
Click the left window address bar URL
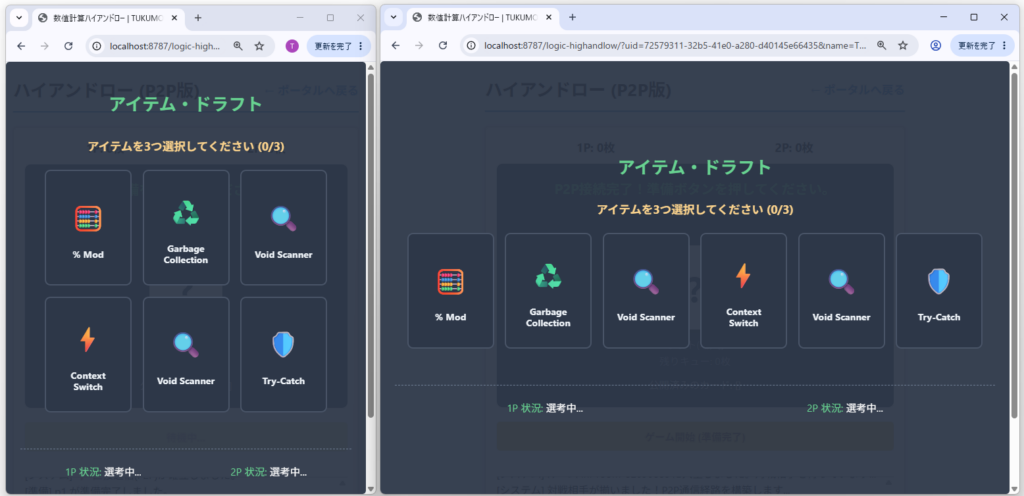165,46
